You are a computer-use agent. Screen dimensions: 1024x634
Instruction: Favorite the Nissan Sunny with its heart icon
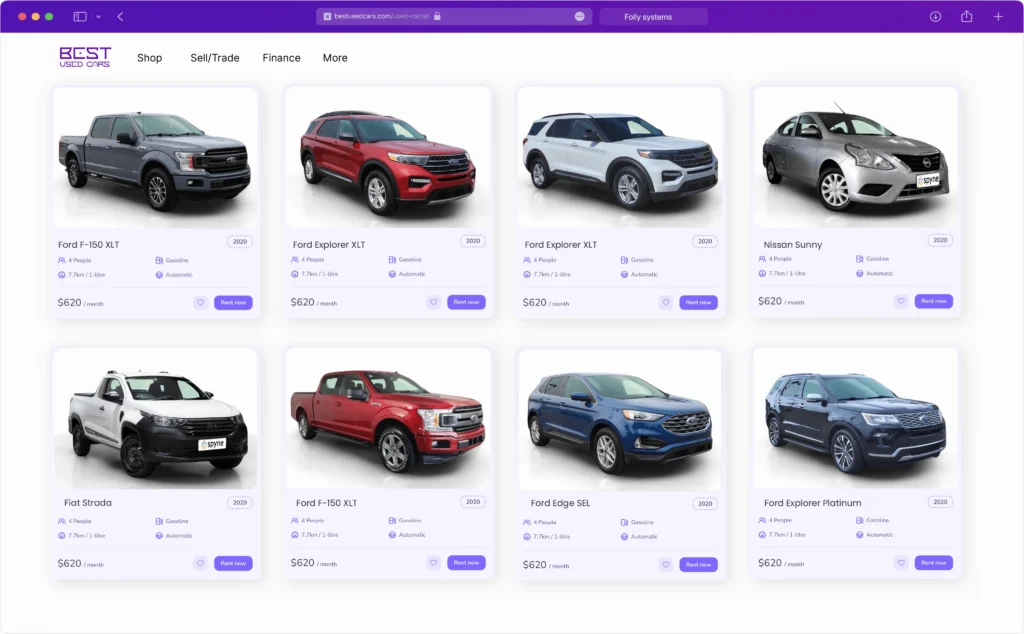(x=901, y=301)
